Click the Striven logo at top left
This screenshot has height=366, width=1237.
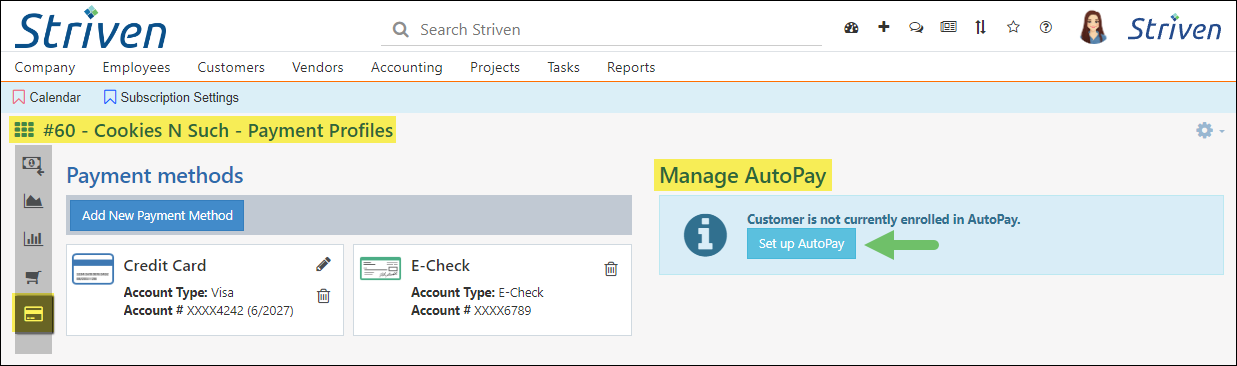(x=90, y=28)
